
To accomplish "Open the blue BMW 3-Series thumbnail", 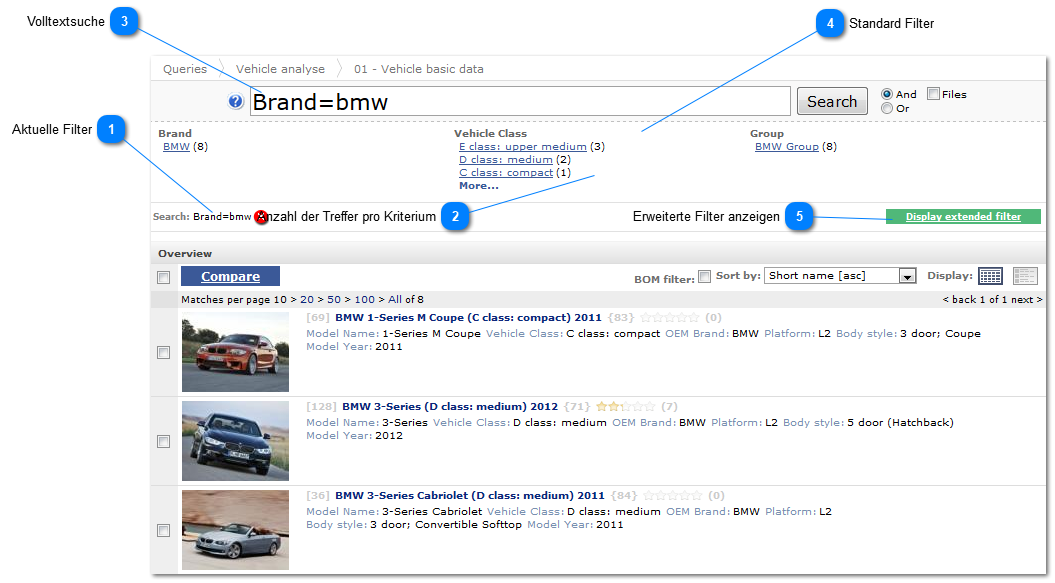I will (235, 441).
